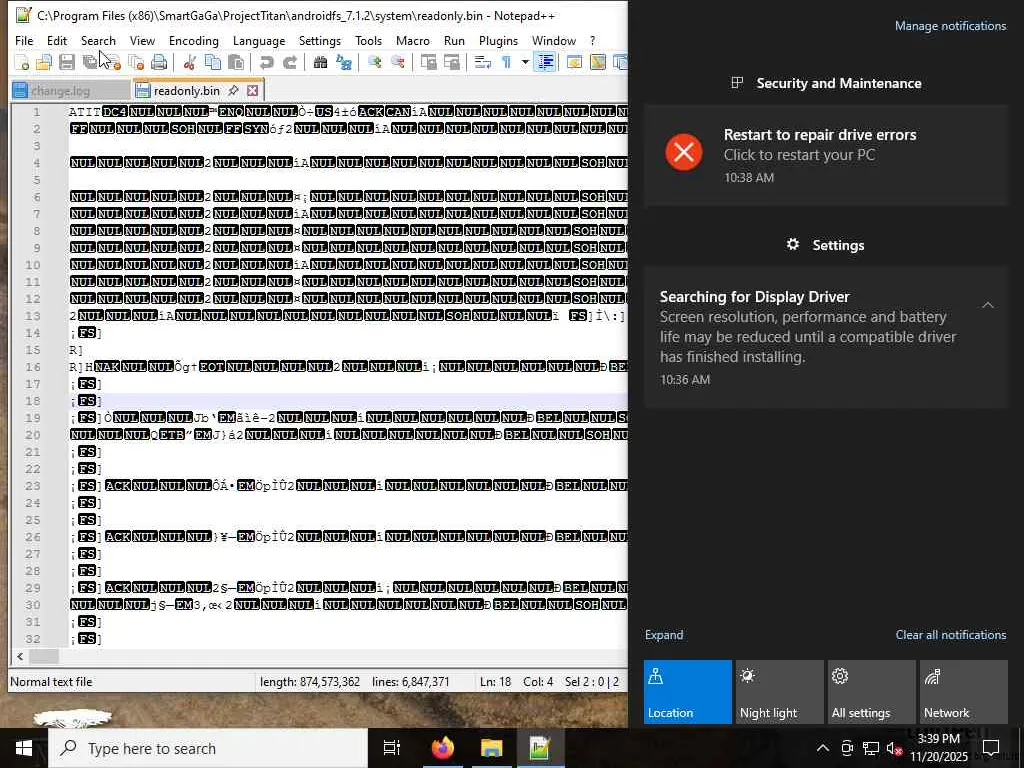The image size is (1024, 768).
Task: Open the ? help menu
Action: [x=592, y=40]
